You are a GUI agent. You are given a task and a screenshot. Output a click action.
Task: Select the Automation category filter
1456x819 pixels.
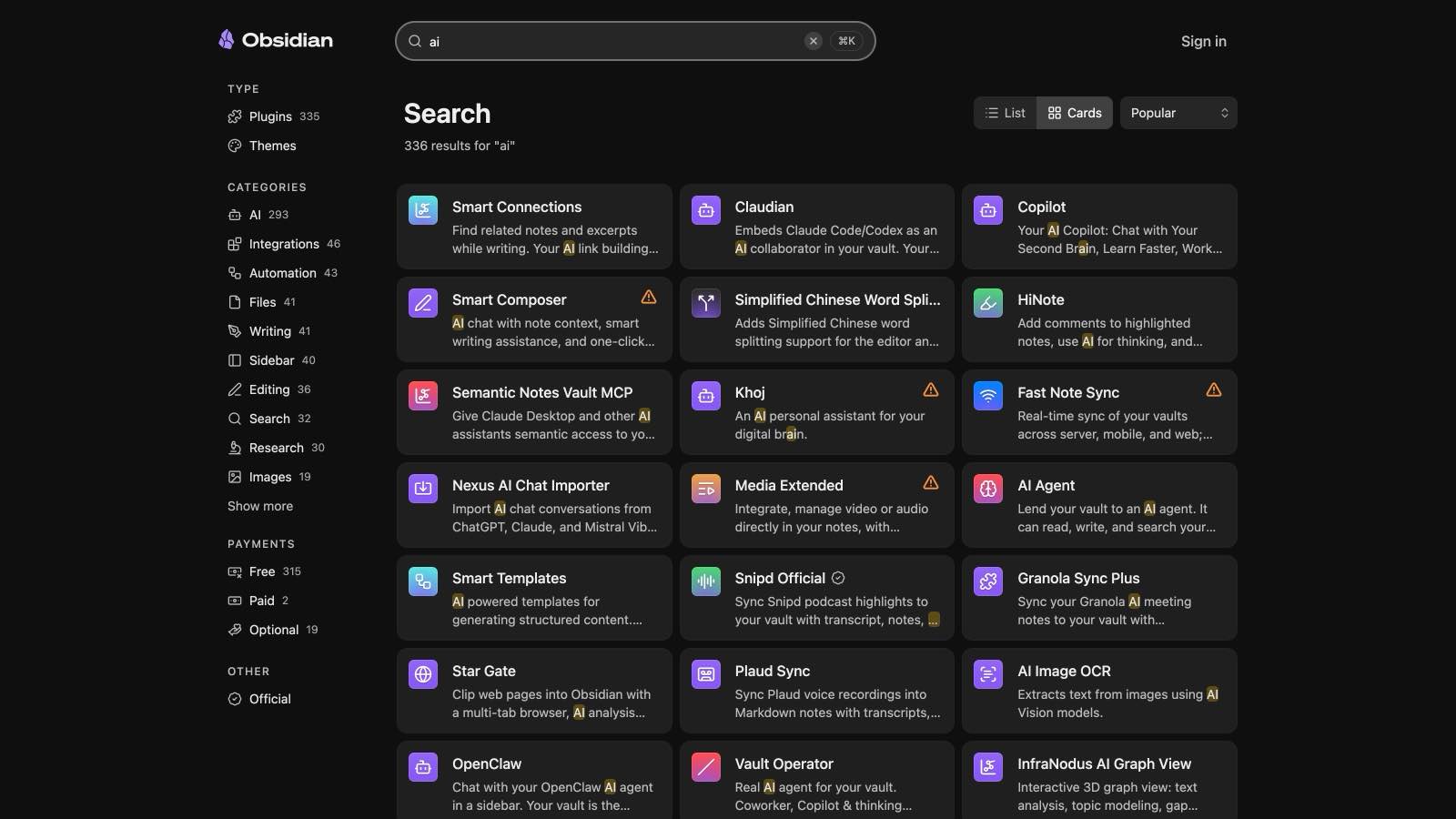pos(282,273)
